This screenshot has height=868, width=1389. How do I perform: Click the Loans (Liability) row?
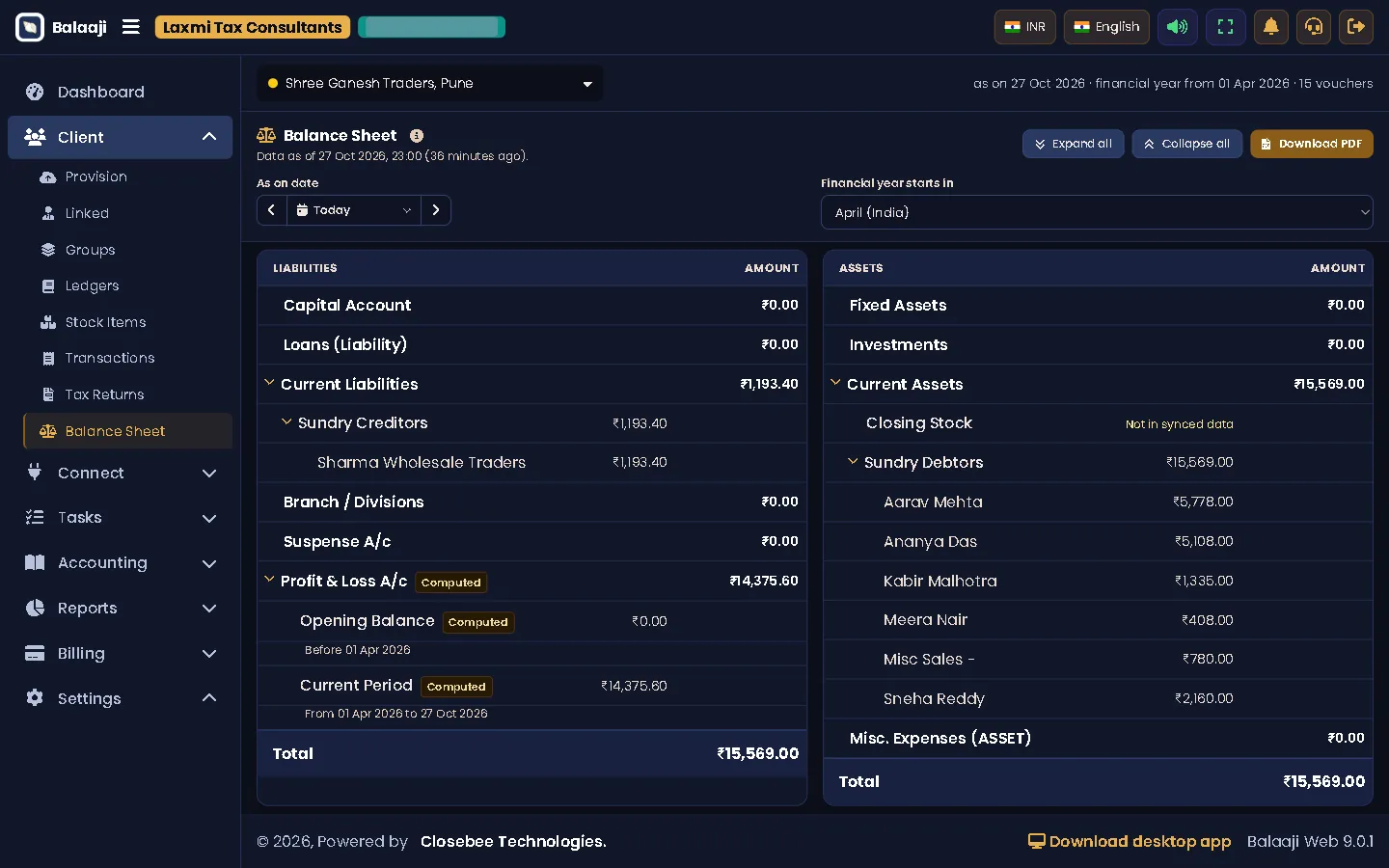coord(531,344)
